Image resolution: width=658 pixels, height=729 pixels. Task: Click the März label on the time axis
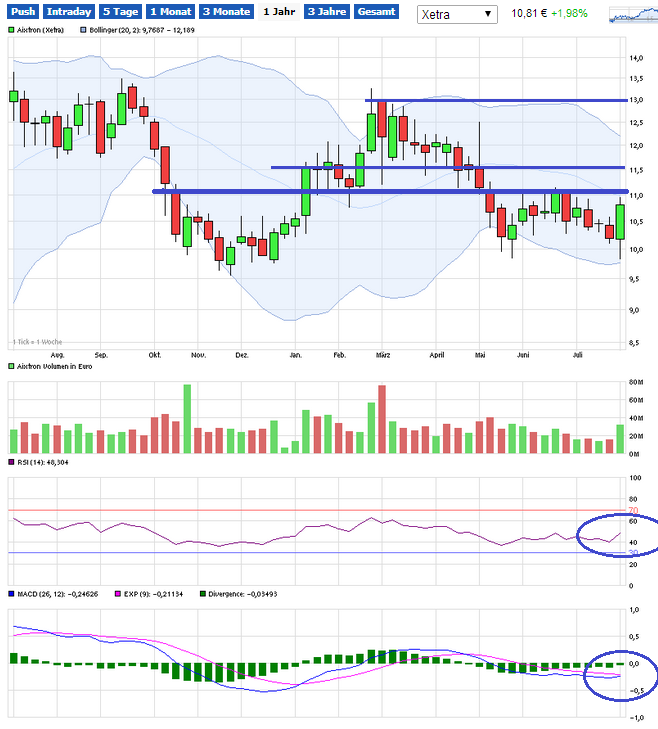(x=383, y=355)
